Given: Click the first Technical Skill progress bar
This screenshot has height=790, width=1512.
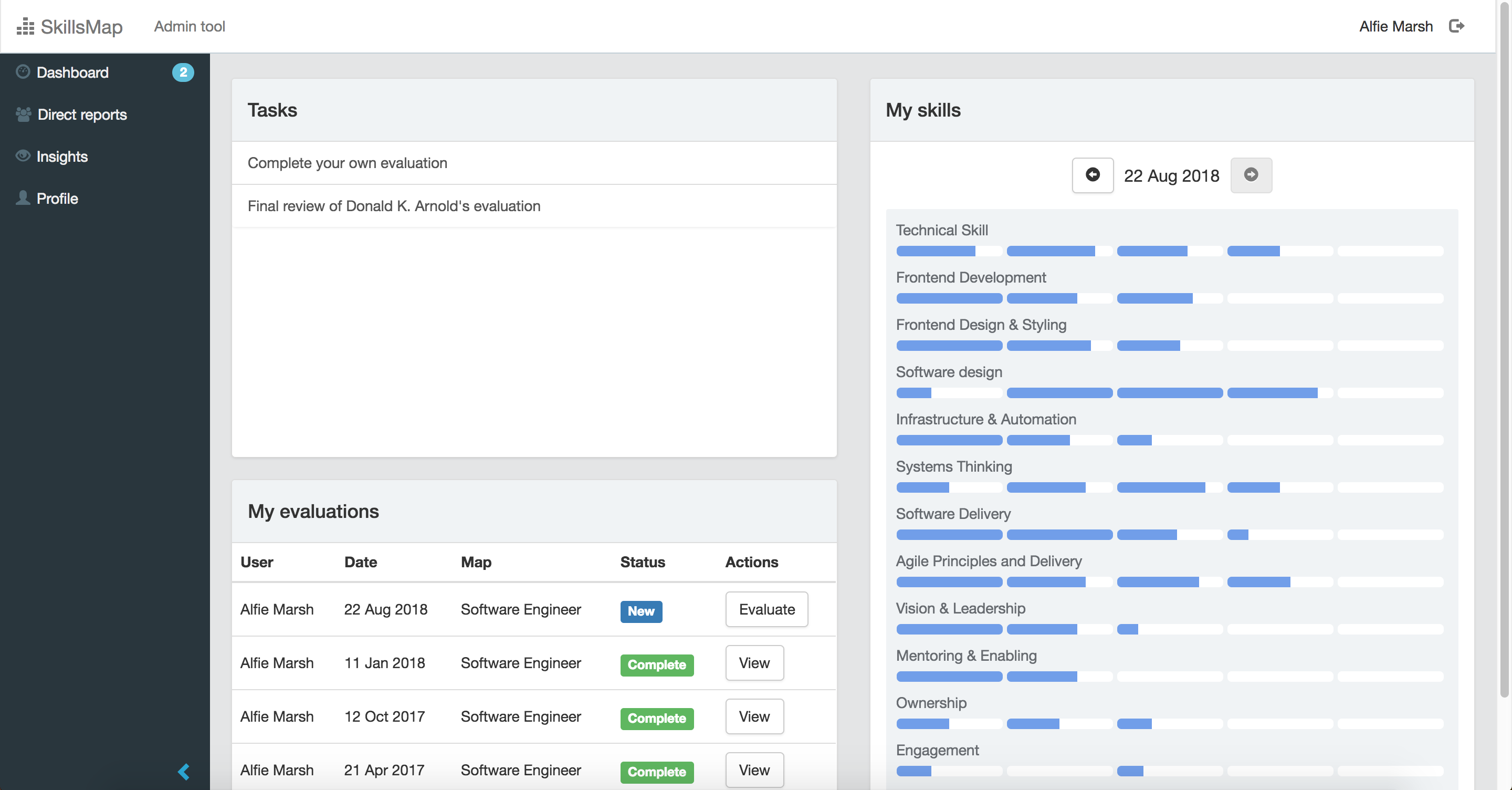Looking at the screenshot, I should click(x=949, y=252).
